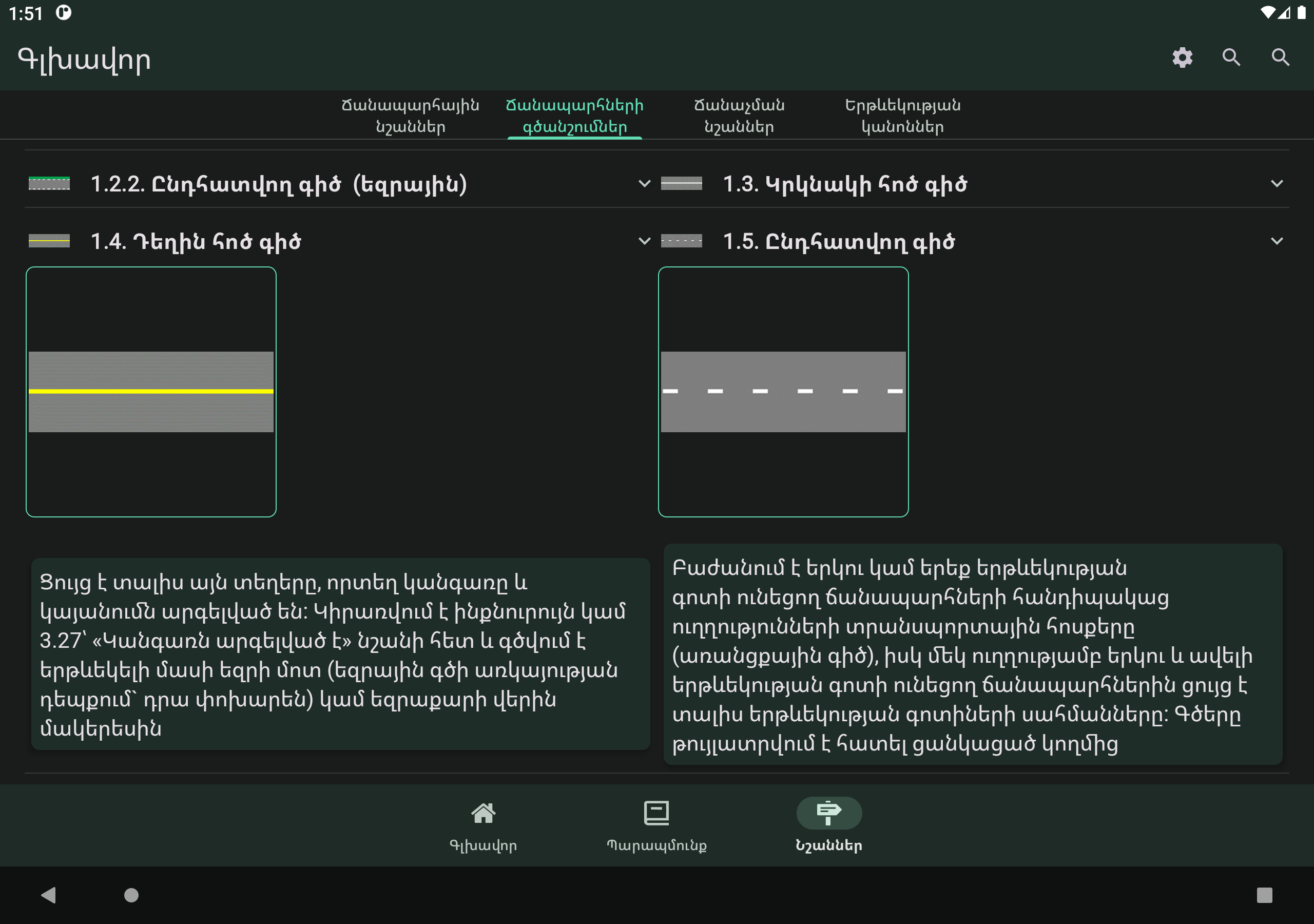Select Ճանապարհների գծանշումներ tab

[x=574, y=115]
